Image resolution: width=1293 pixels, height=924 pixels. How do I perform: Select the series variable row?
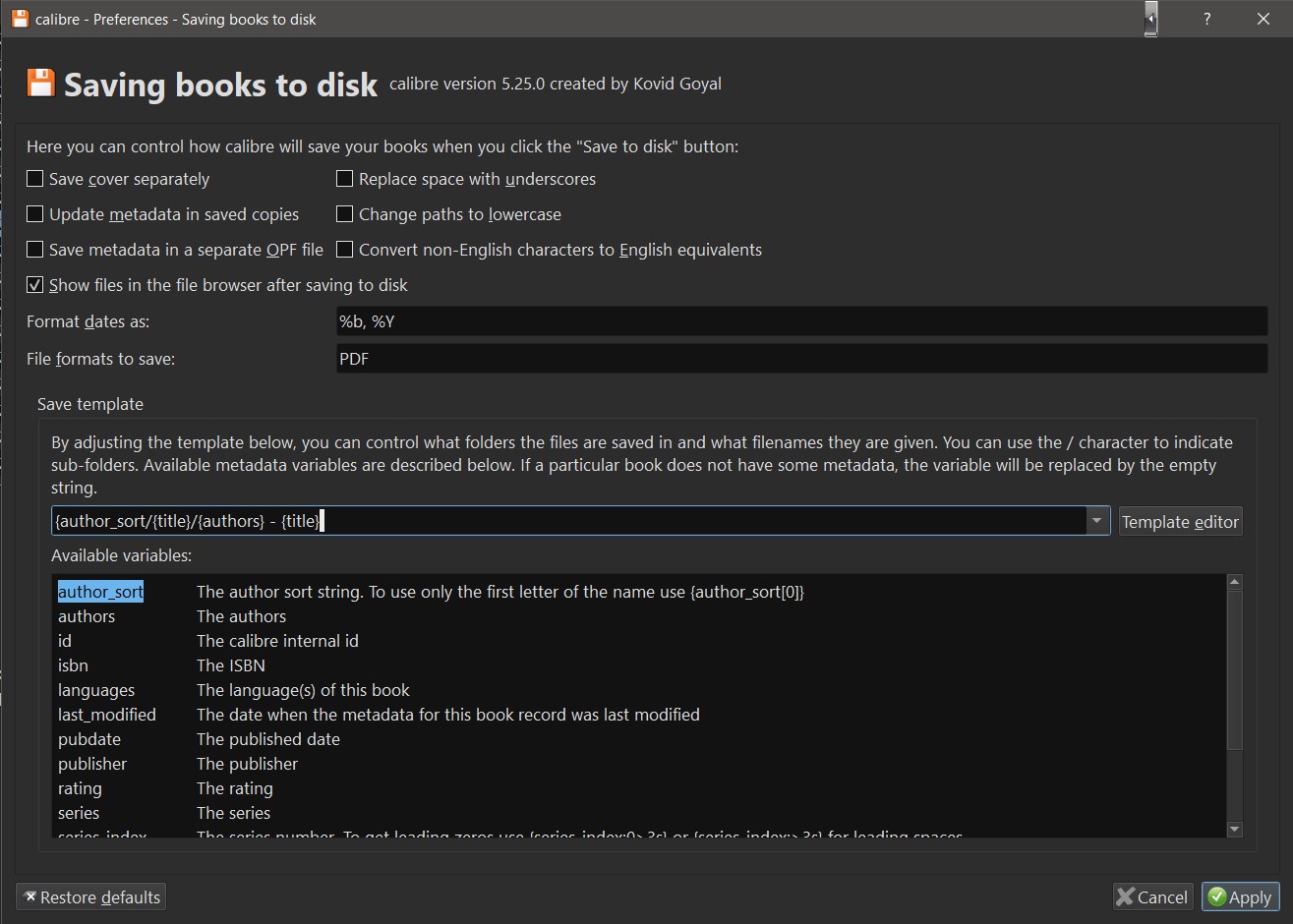[x=79, y=813]
